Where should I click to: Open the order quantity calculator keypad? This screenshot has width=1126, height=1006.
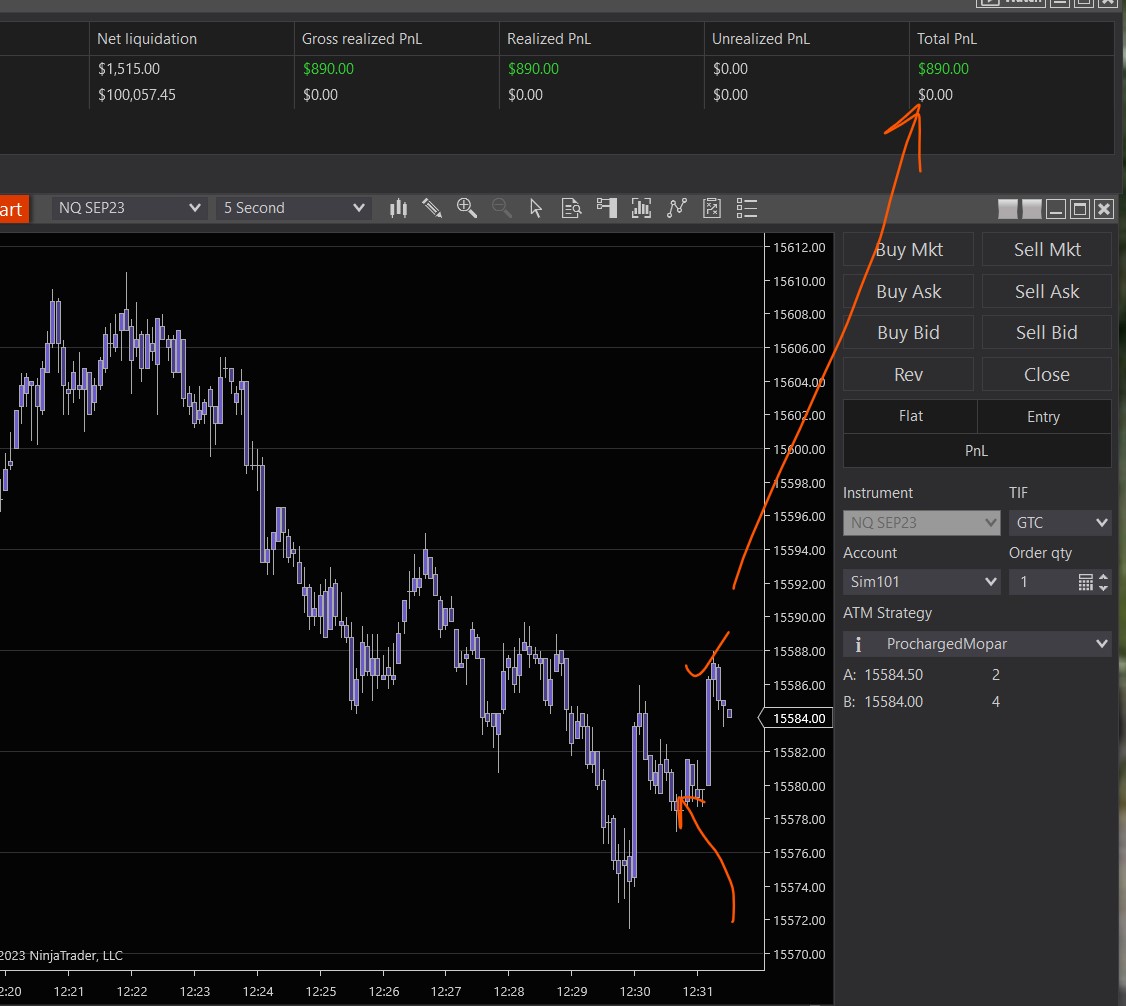[1085, 582]
